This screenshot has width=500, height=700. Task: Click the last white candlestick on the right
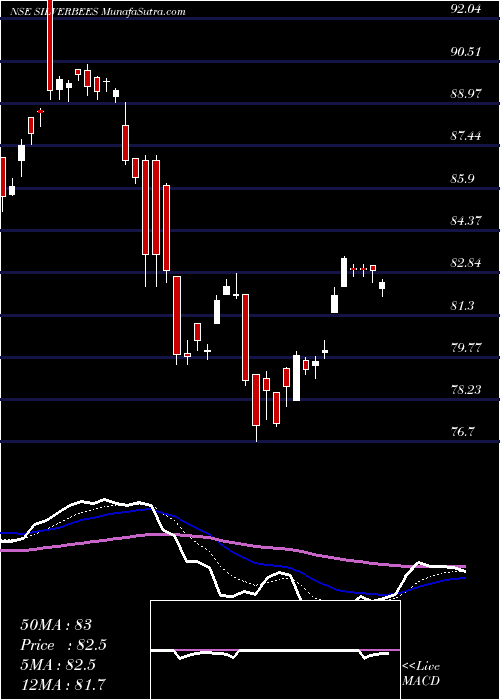pyautogui.click(x=382, y=286)
